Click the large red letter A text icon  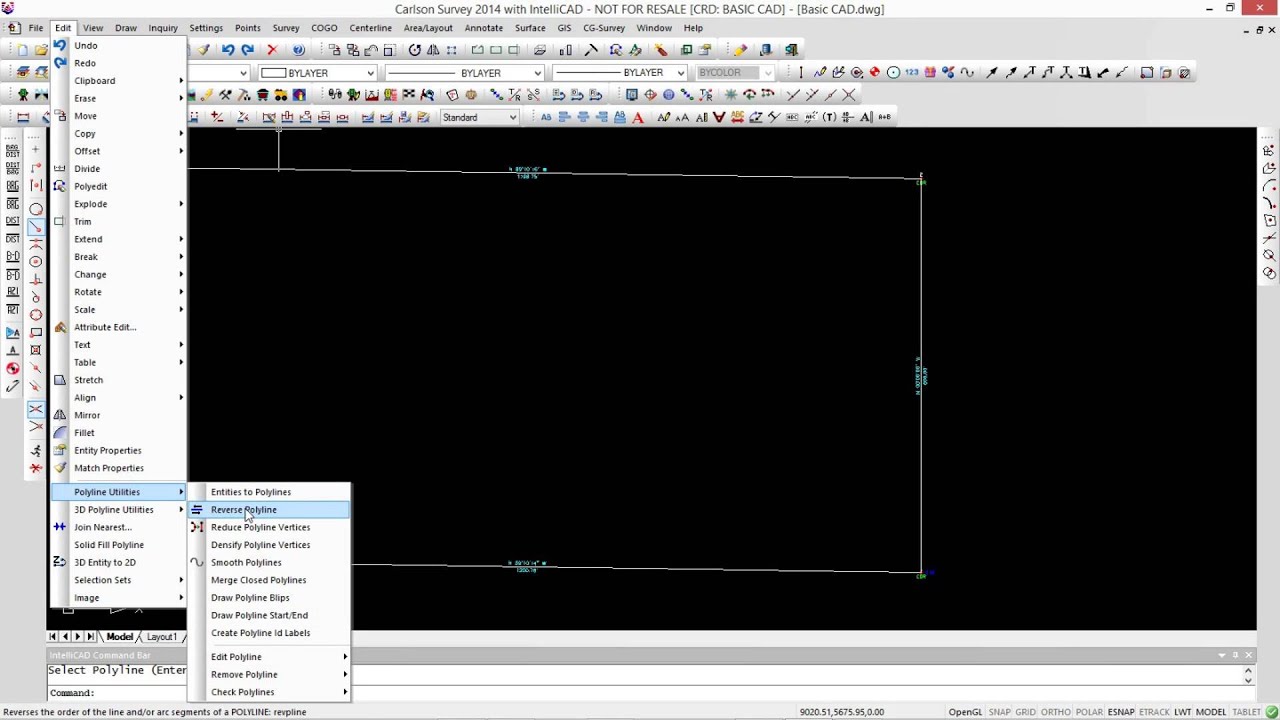point(638,118)
